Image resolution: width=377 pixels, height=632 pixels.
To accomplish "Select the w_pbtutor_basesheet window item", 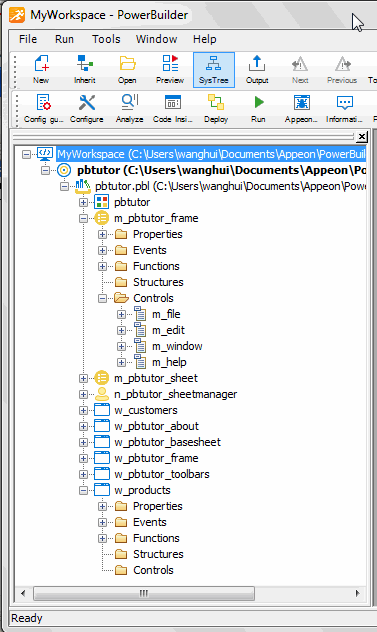I will click(x=167, y=442).
